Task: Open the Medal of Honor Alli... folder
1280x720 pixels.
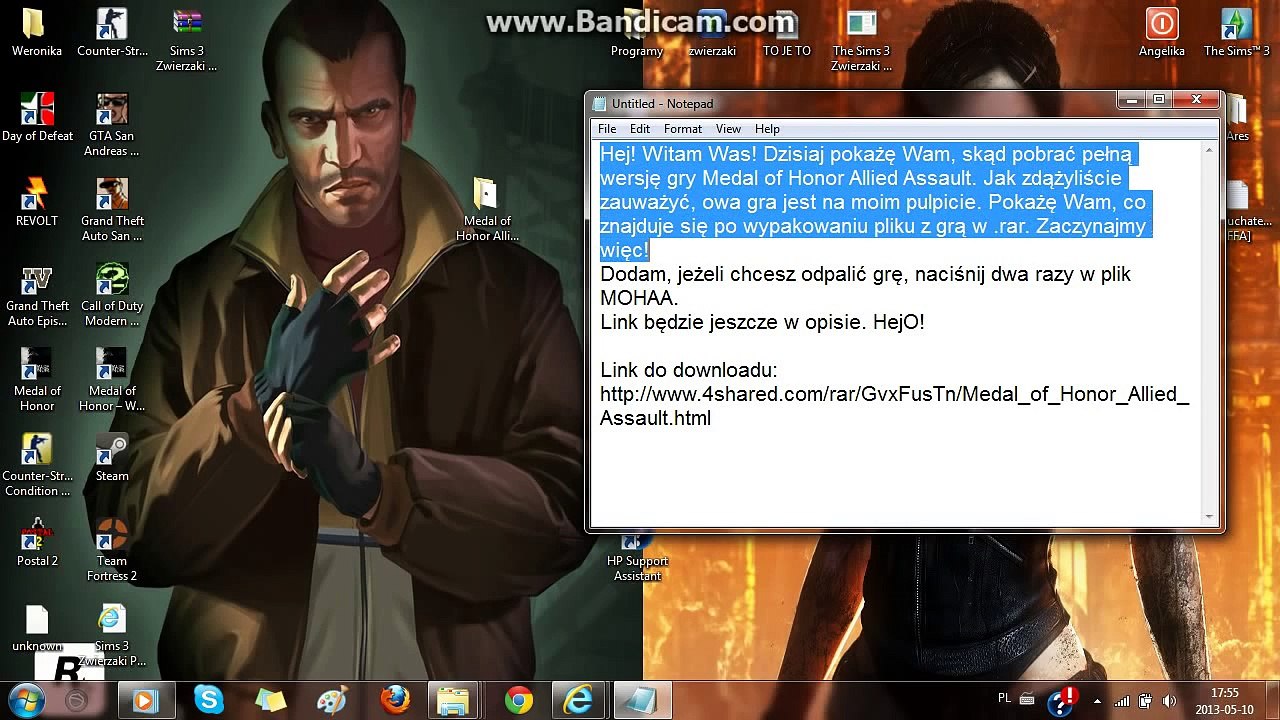Action: pos(487,210)
